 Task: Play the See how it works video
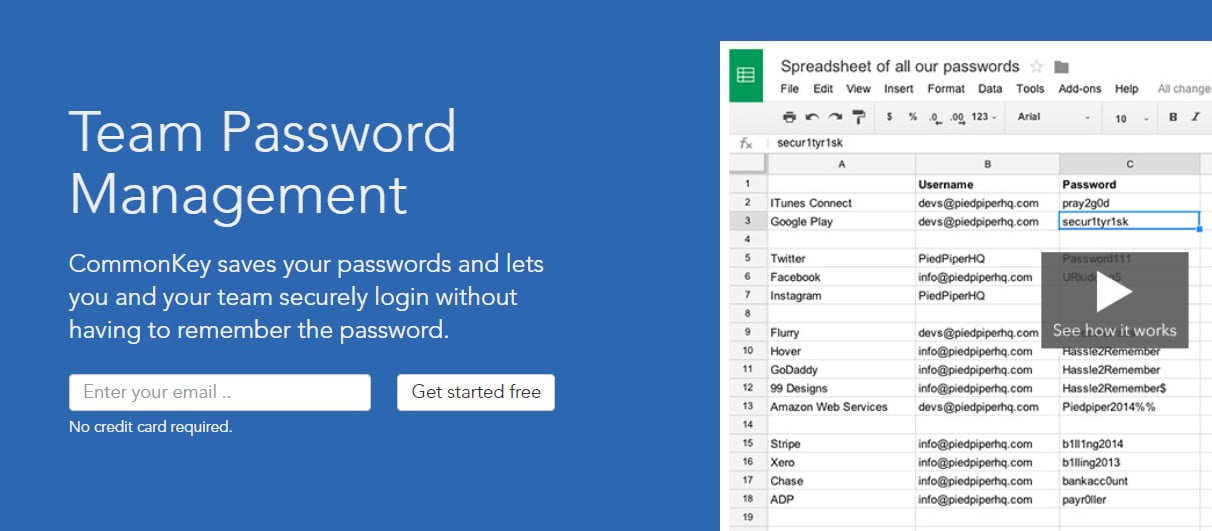tap(1114, 299)
